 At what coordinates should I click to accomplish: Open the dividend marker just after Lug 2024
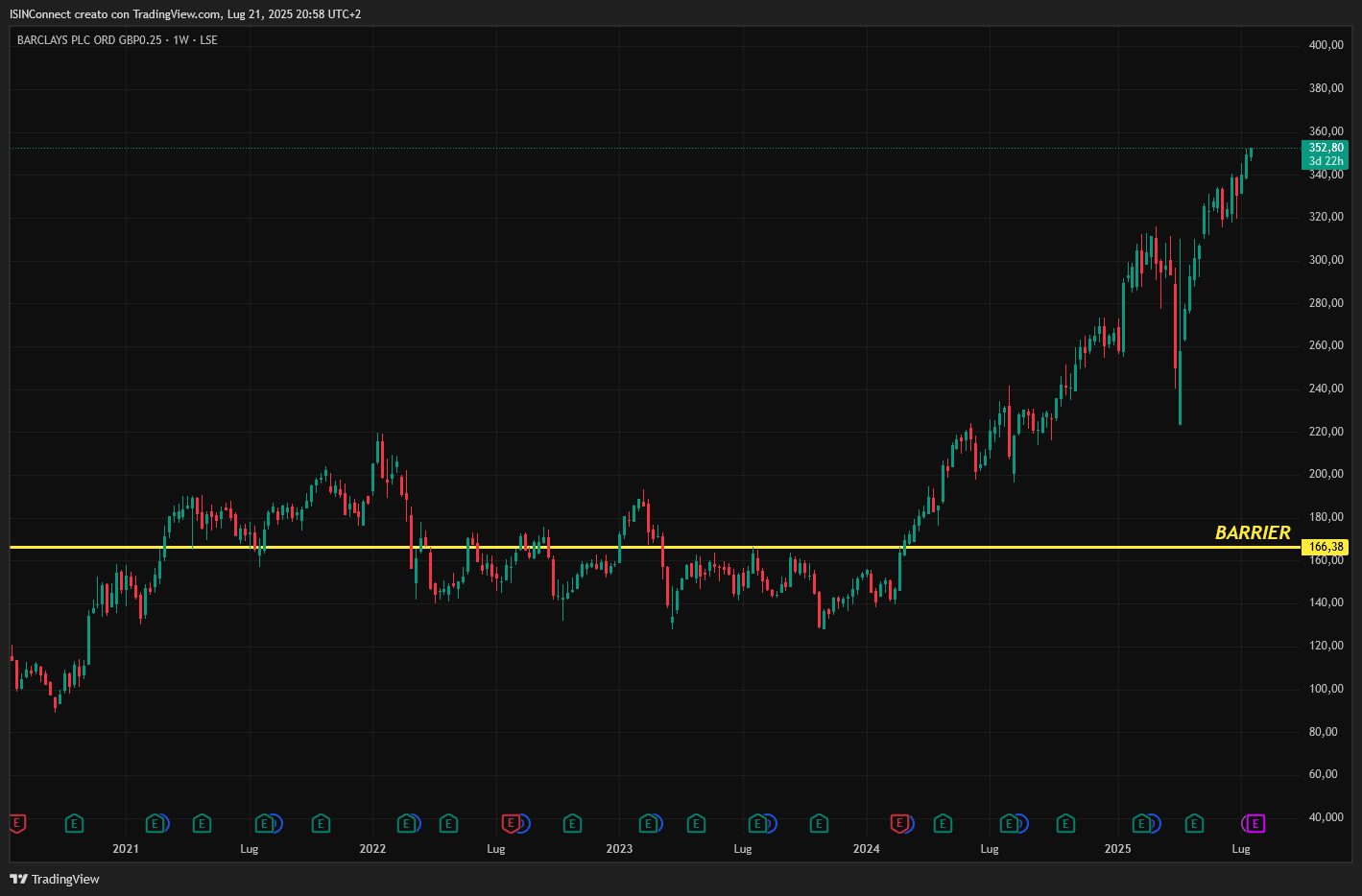pos(1021,823)
